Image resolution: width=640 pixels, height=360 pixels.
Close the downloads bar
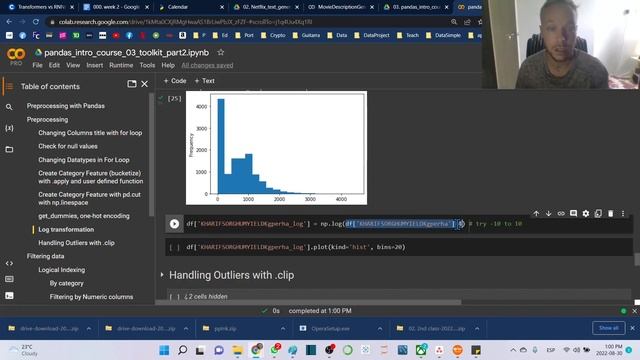pyautogui.click(x=632, y=328)
